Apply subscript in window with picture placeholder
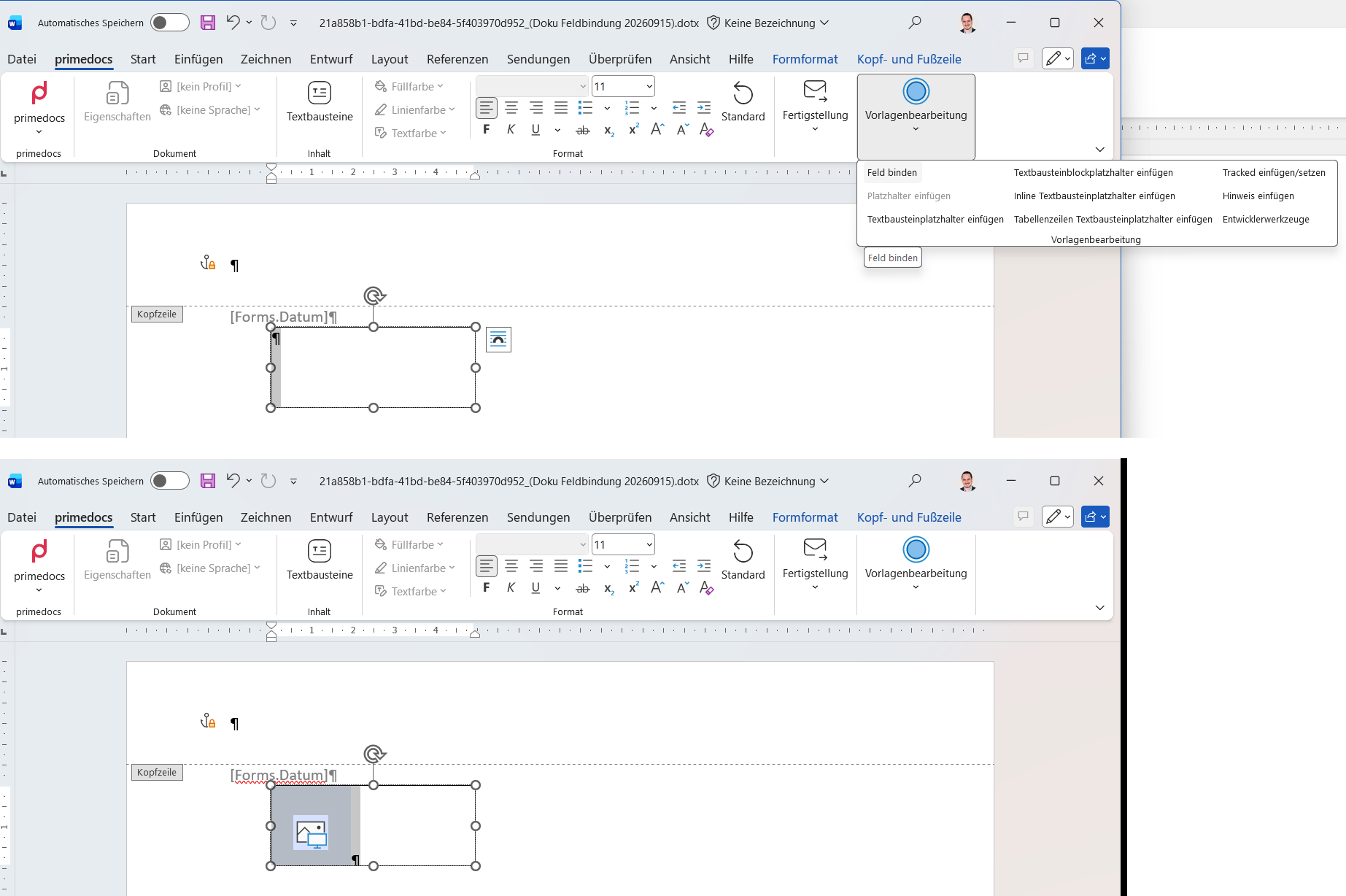Image resolution: width=1346 pixels, height=896 pixels. [x=608, y=588]
